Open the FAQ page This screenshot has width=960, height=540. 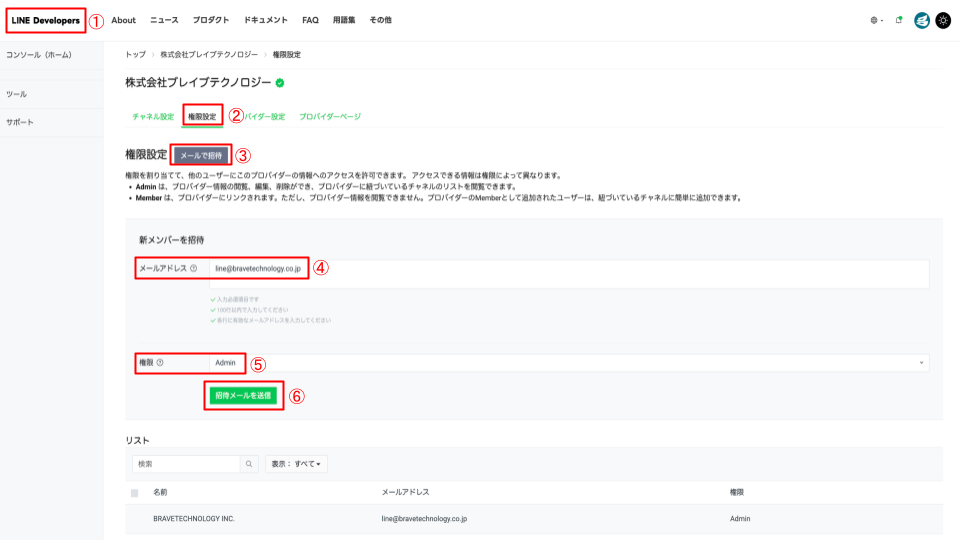point(310,20)
